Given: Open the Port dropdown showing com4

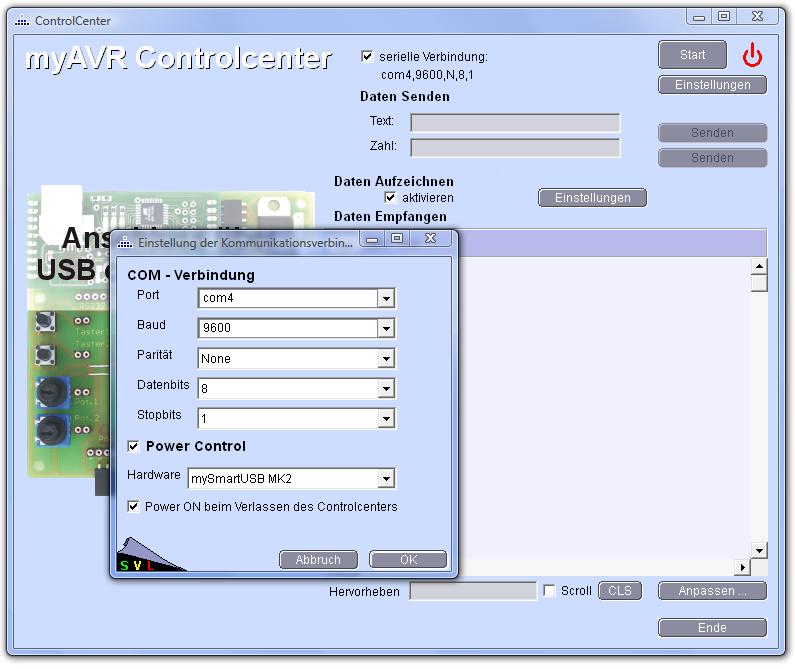Looking at the screenshot, I should [386, 298].
